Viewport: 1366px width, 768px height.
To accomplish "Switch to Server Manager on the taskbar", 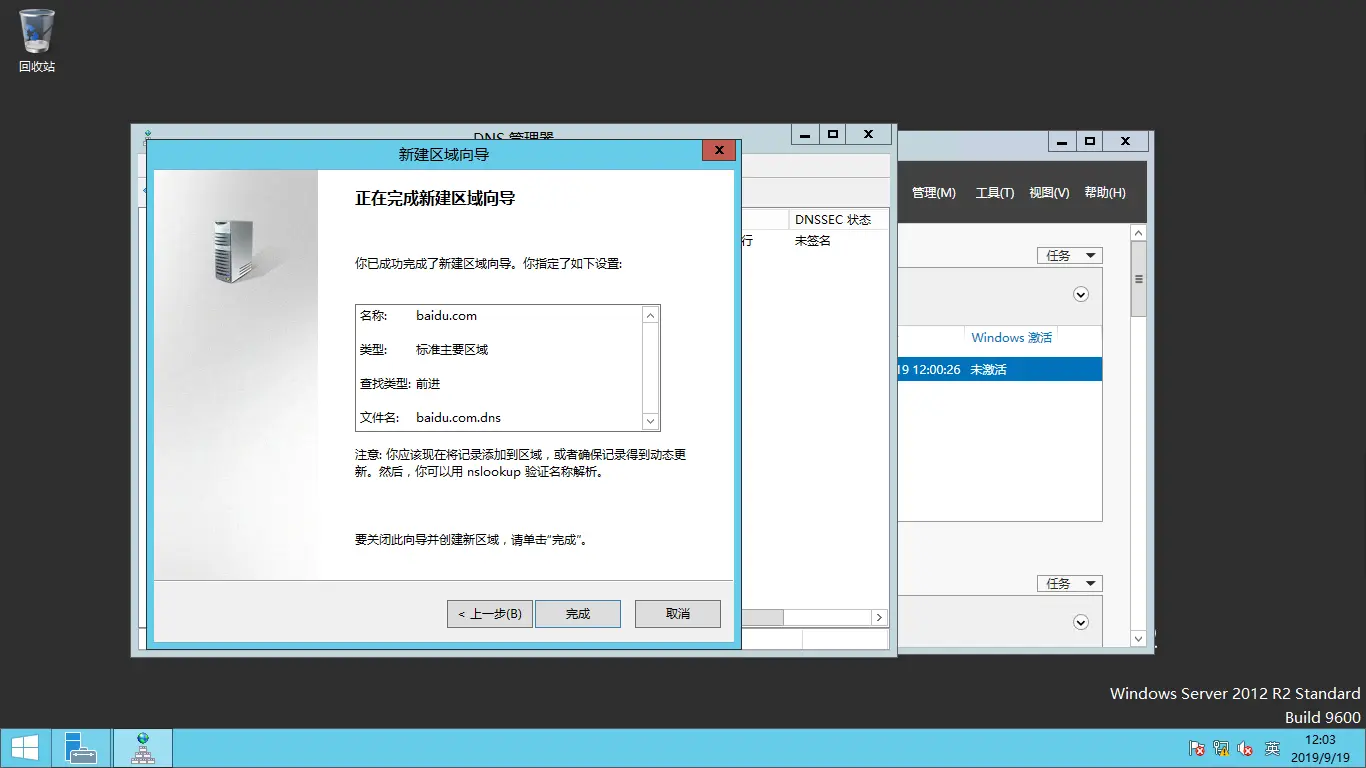I will 80,748.
